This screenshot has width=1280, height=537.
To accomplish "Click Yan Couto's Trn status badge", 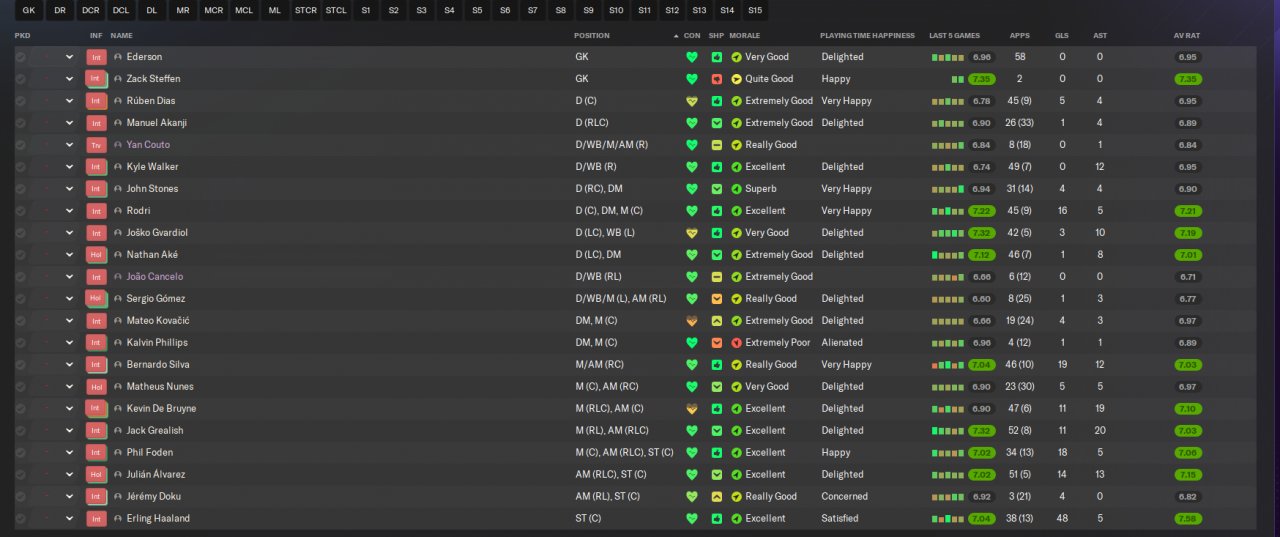I will point(97,145).
